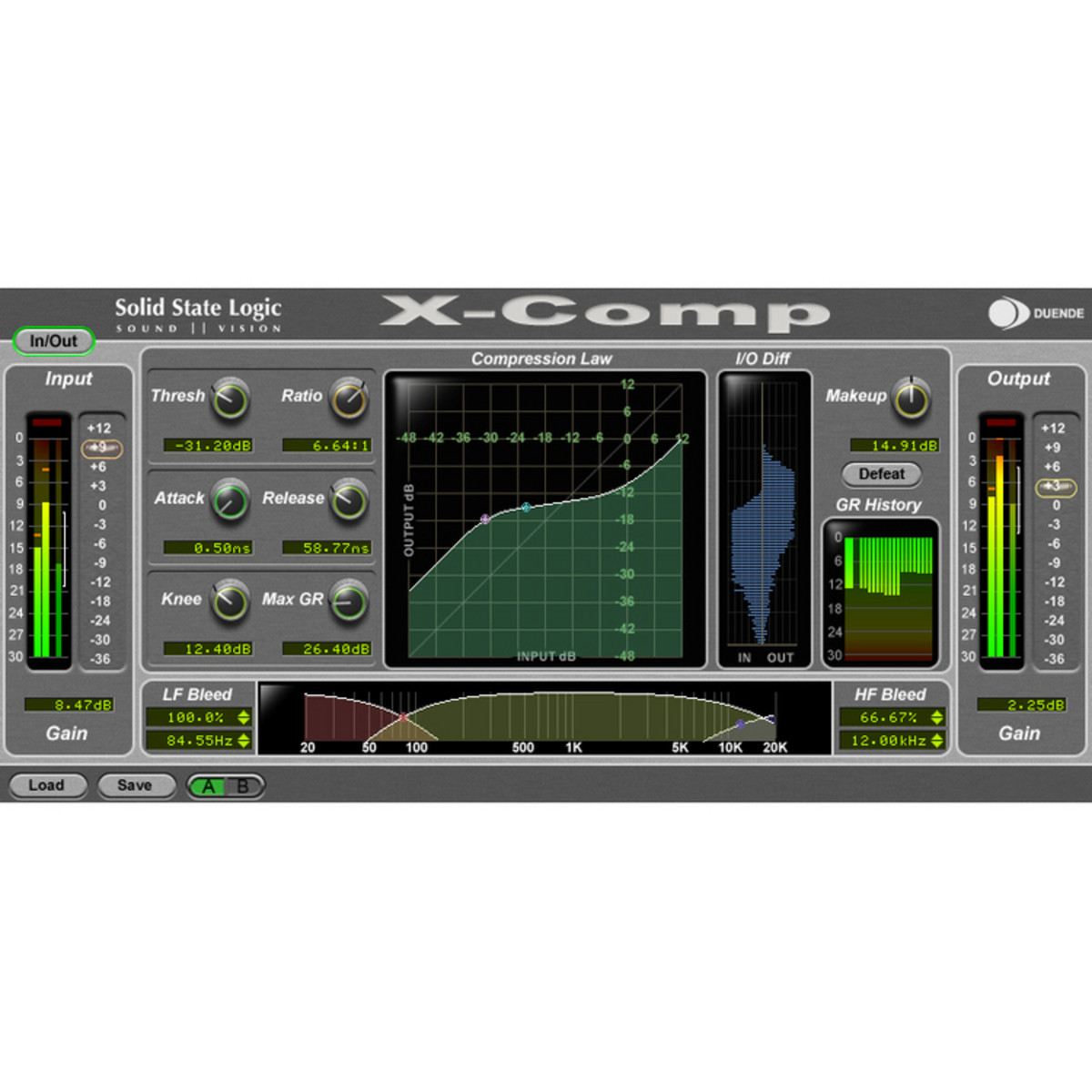Select the ratio value 6.64:1 field
Image resolution: width=1092 pixels, height=1092 pixels.
coord(327,446)
